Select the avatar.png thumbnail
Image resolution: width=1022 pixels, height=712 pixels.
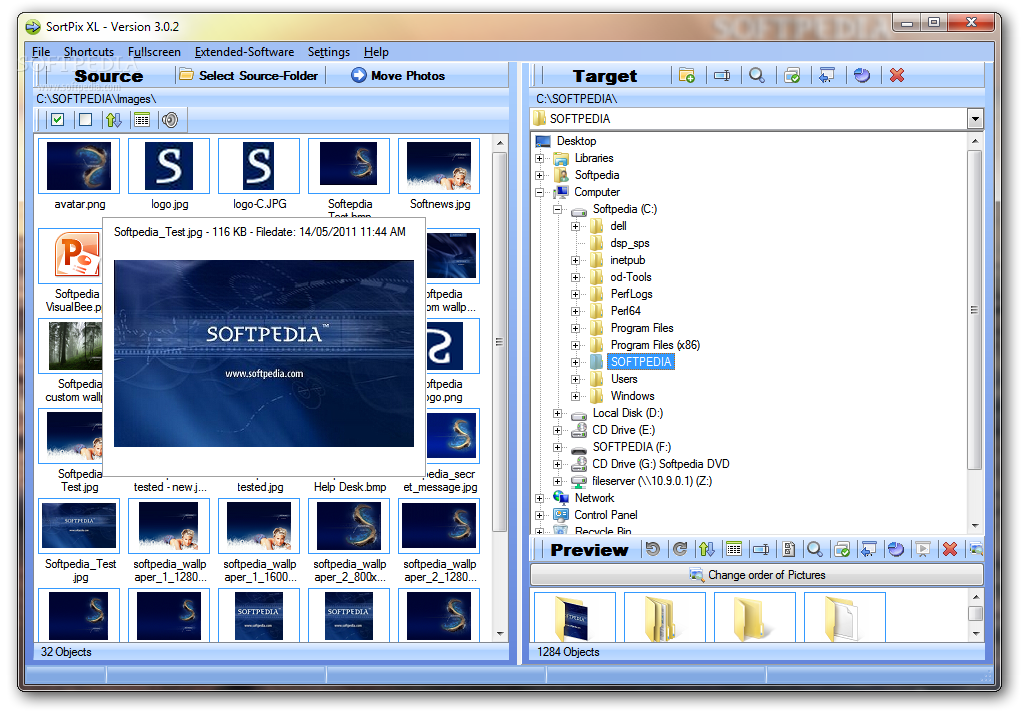(79, 166)
